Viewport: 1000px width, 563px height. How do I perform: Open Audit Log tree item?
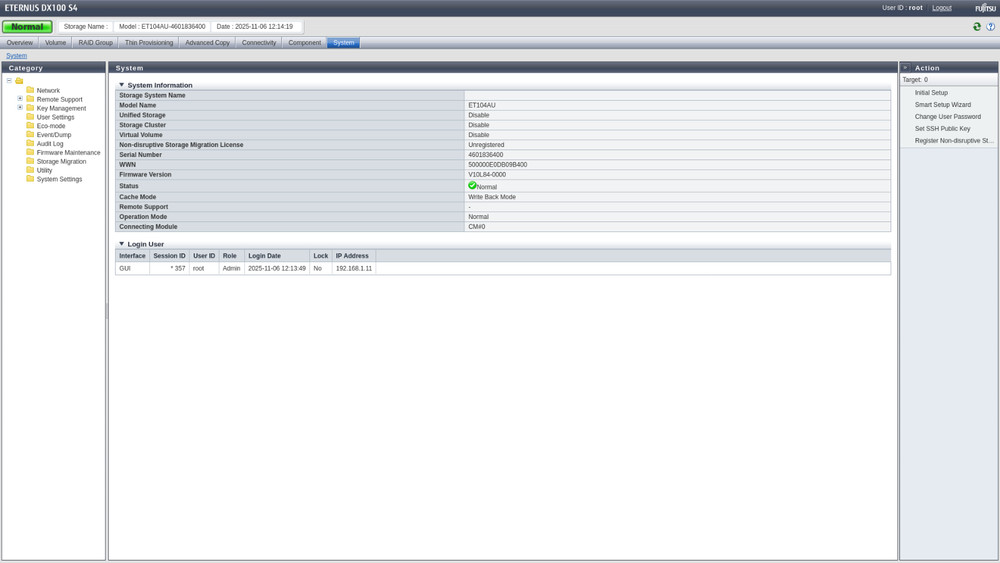click(x=50, y=144)
